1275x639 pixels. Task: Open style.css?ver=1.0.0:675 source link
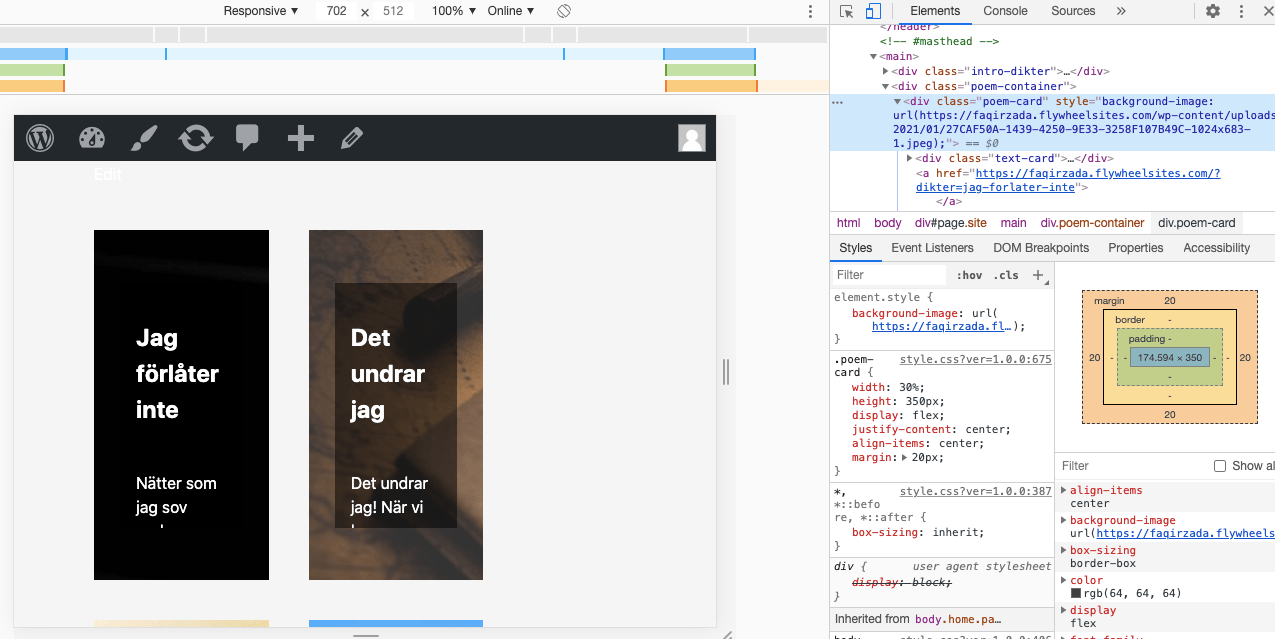(x=976, y=359)
